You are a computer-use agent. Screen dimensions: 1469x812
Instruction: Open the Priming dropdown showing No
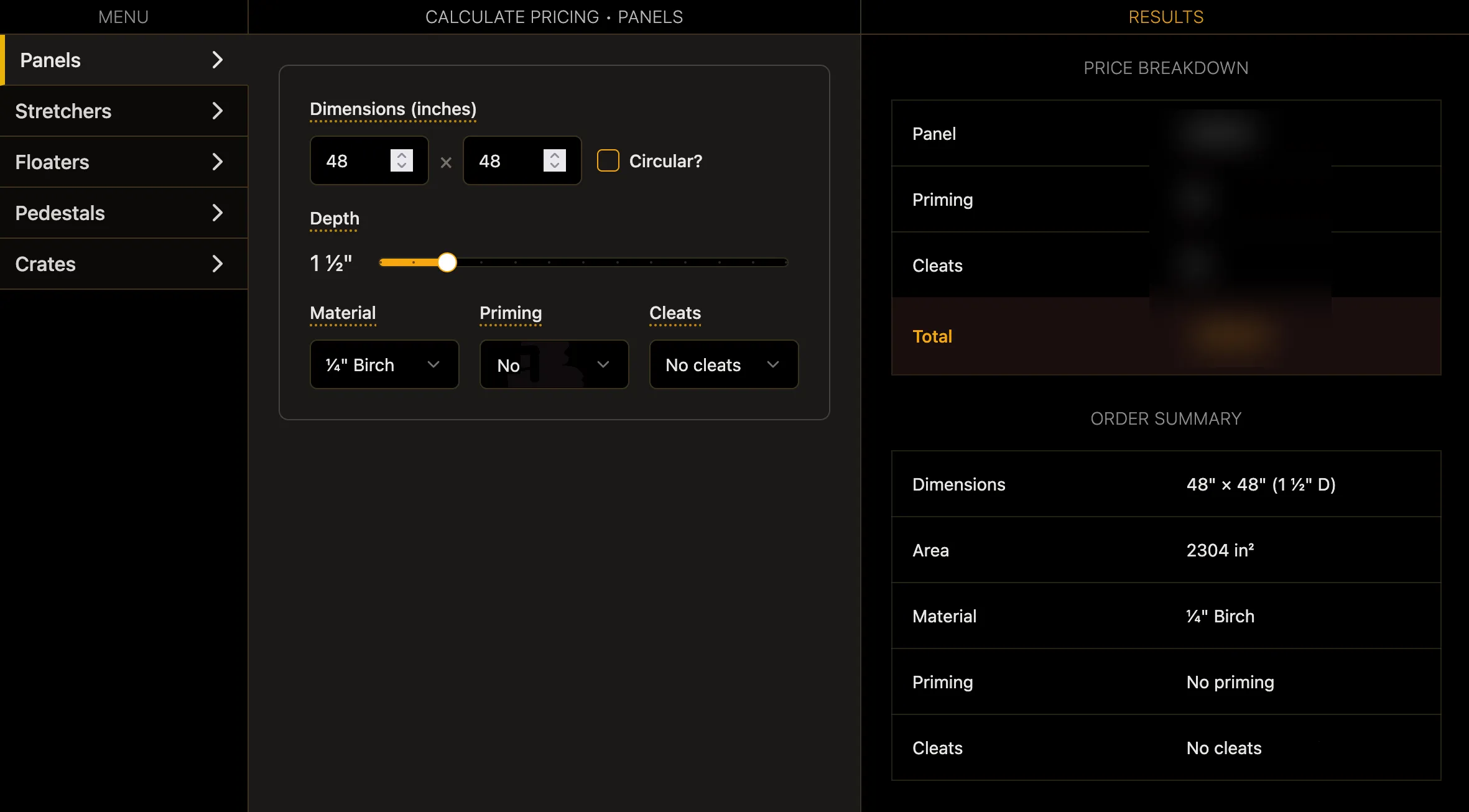click(x=554, y=364)
